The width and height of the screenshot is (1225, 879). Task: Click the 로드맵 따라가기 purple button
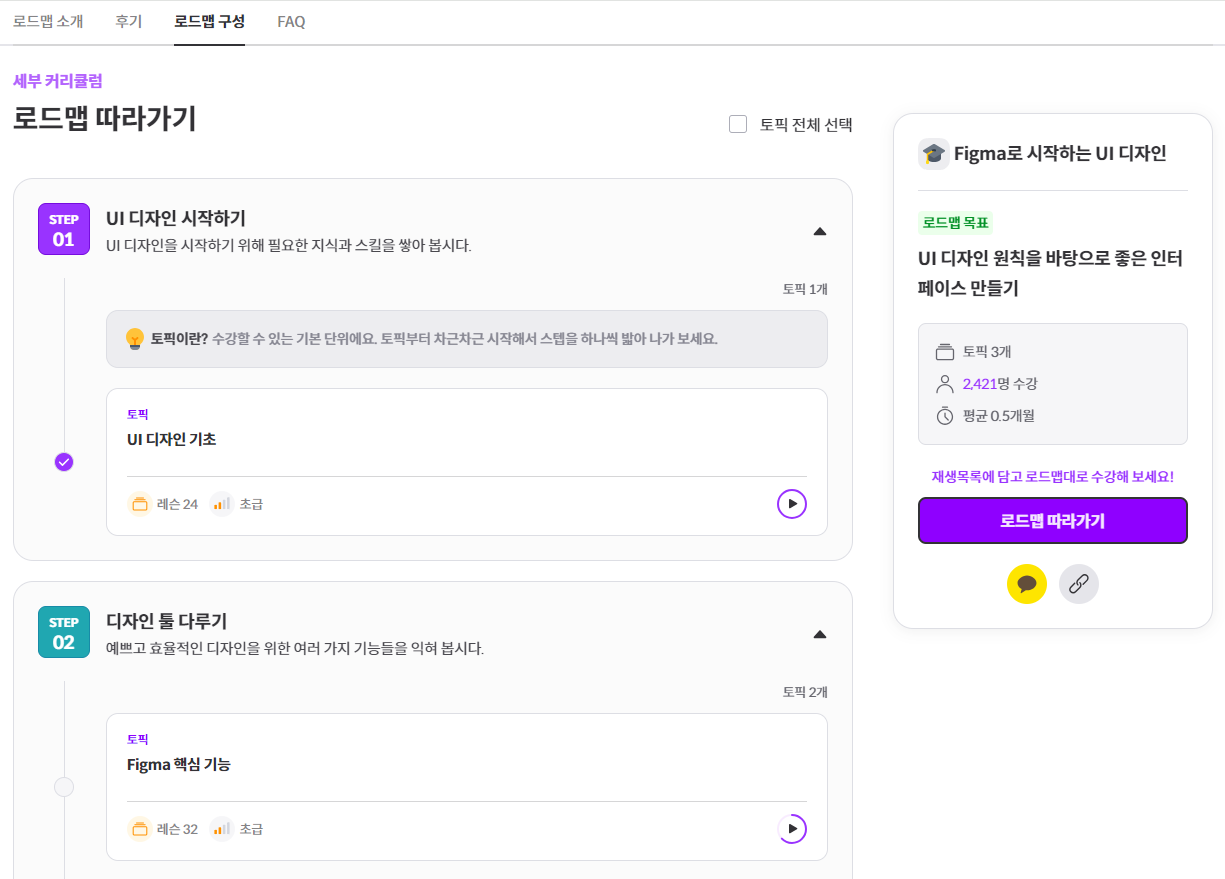tap(1052, 521)
